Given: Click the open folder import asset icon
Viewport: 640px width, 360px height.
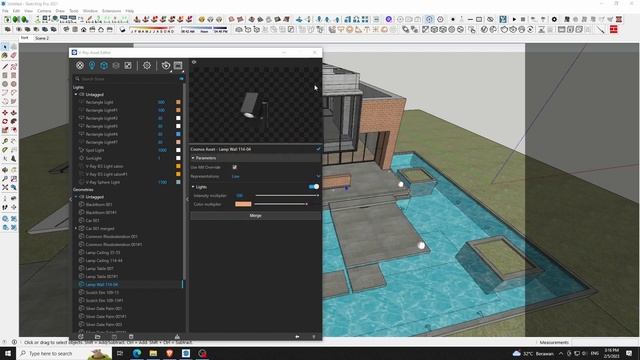Looking at the screenshot, I should (98, 337).
